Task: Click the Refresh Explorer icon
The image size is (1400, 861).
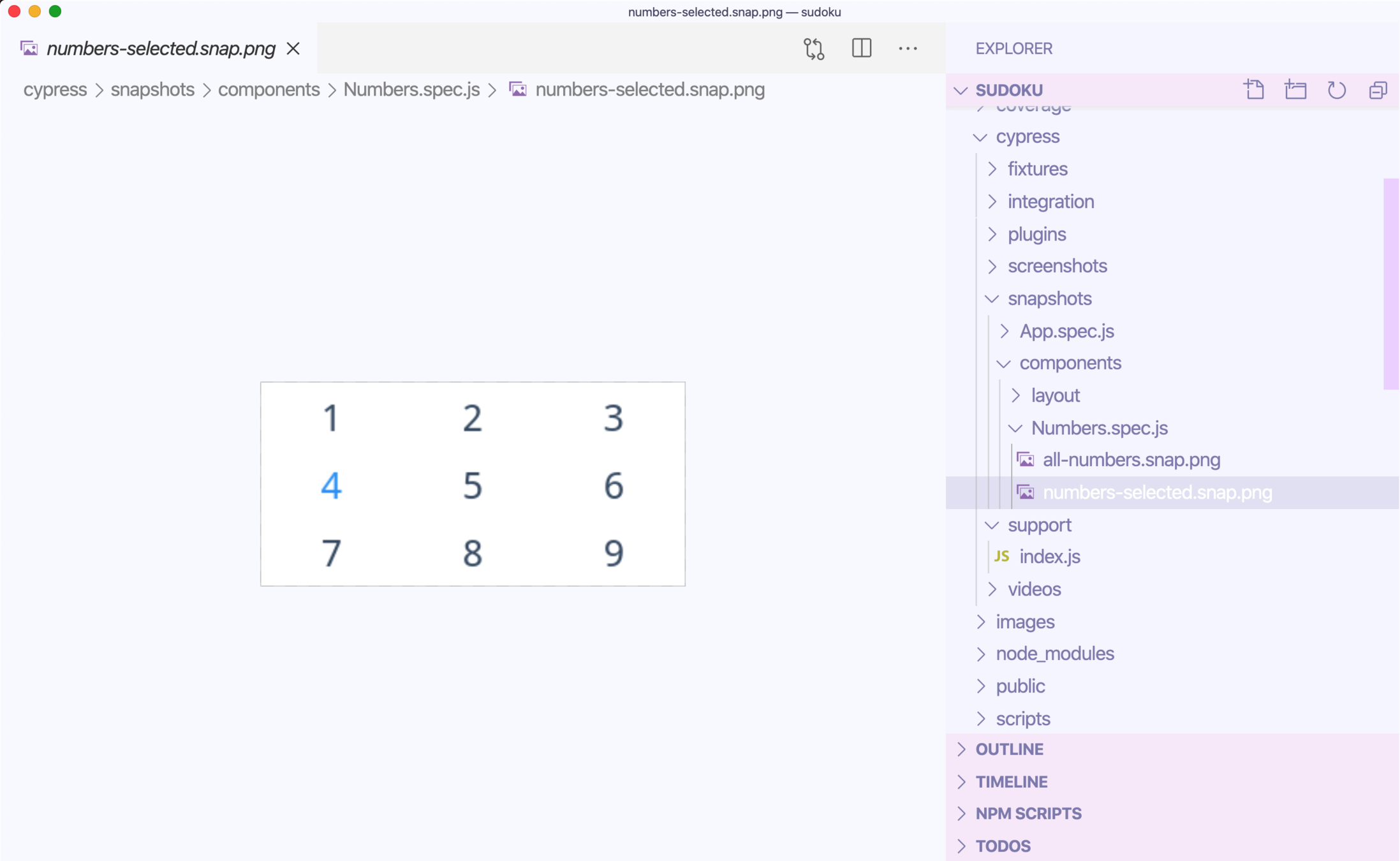Action: (1337, 90)
